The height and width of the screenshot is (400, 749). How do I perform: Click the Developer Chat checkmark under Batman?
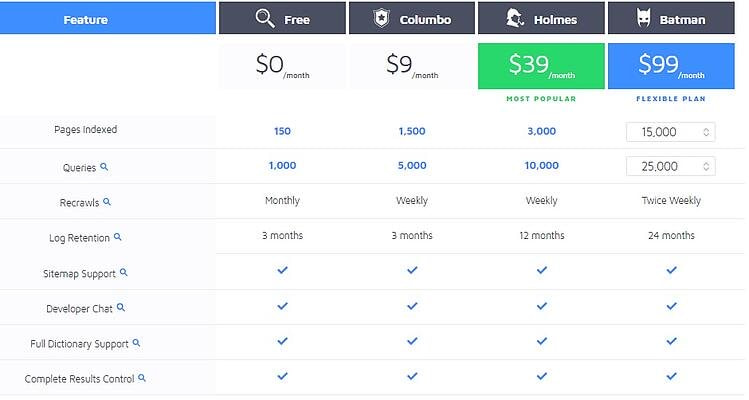click(x=671, y=305)
